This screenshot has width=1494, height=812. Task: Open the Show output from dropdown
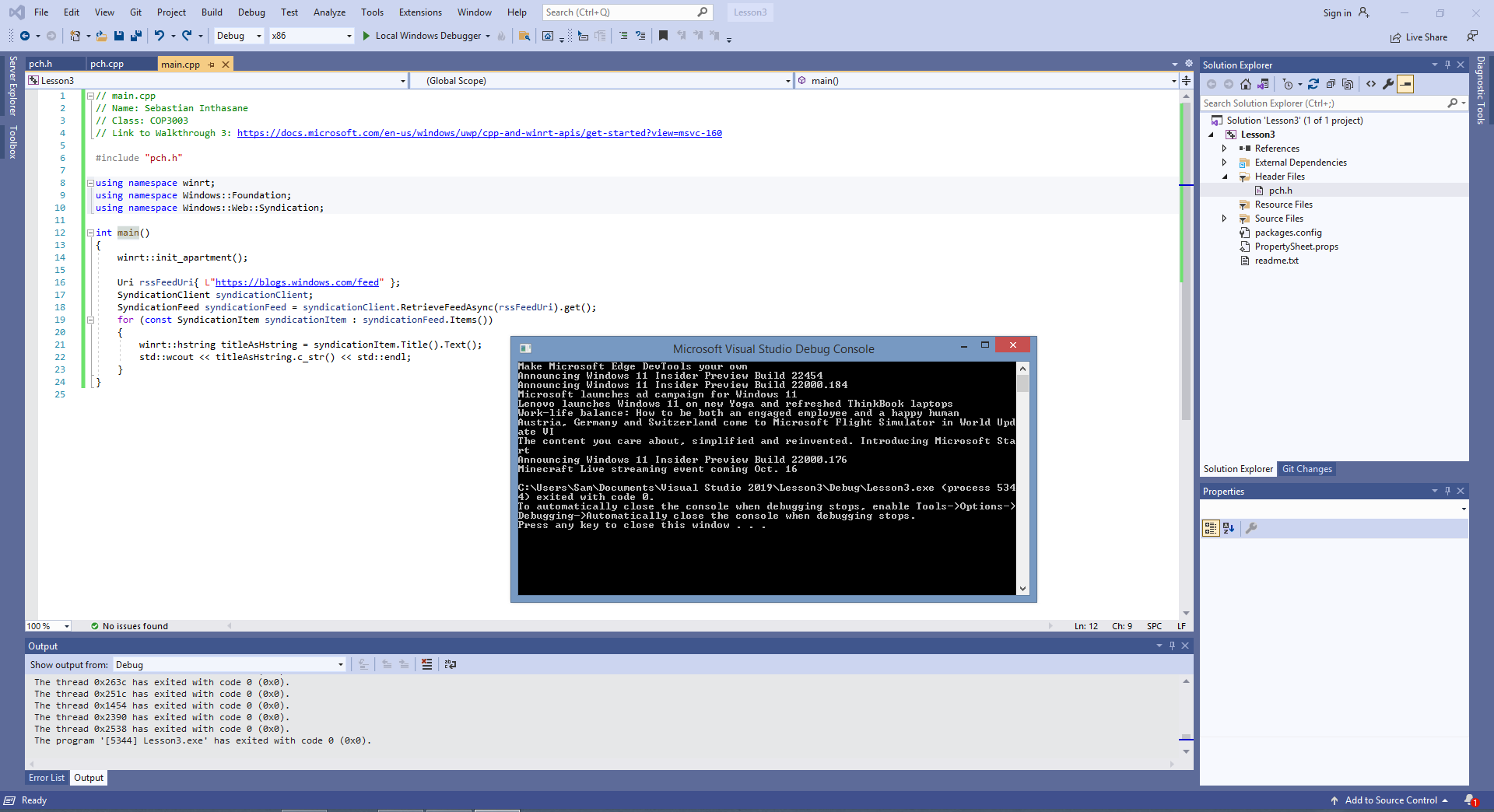(x=340, y=664)
